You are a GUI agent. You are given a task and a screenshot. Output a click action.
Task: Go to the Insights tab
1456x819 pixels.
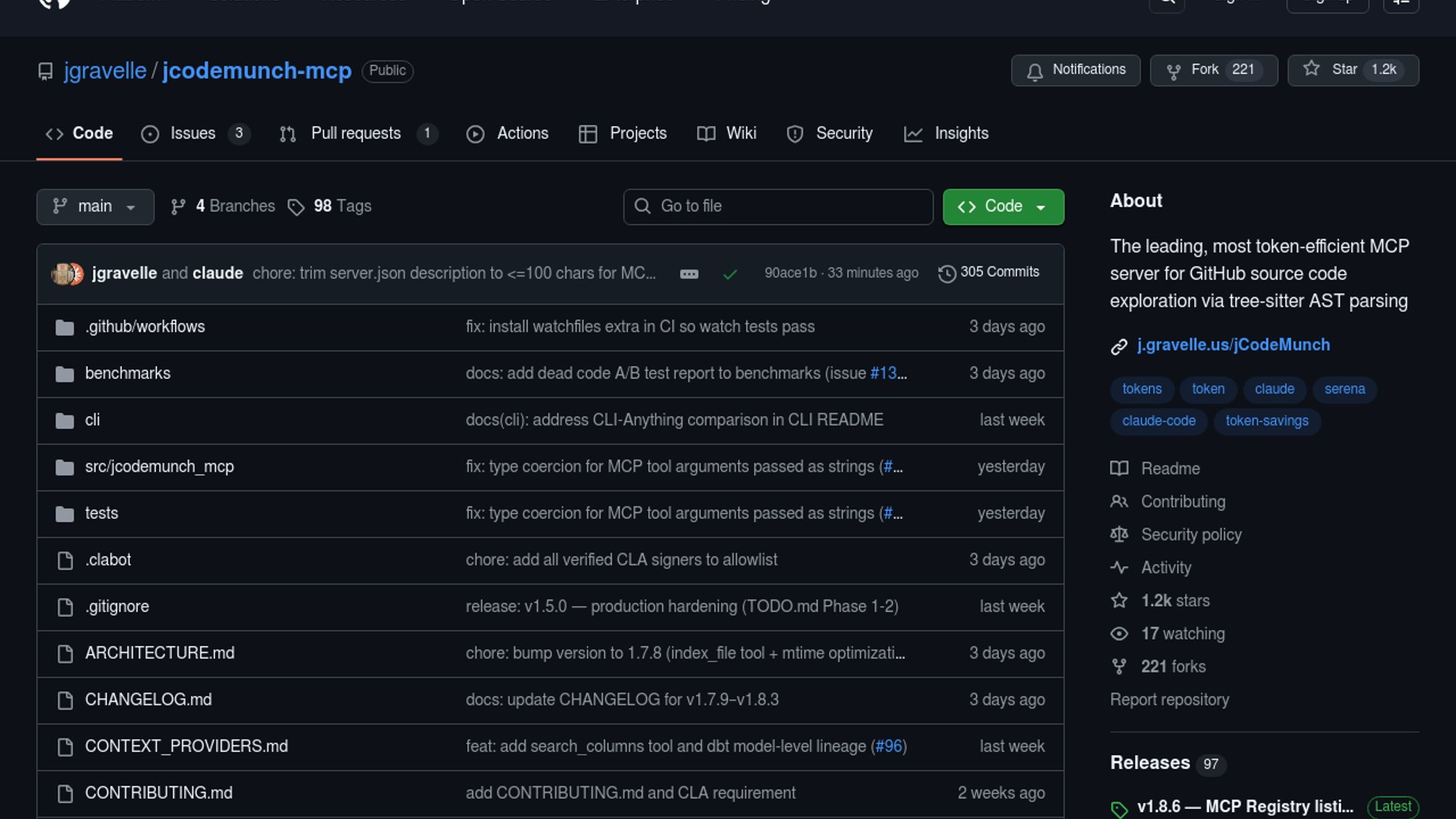961,133
